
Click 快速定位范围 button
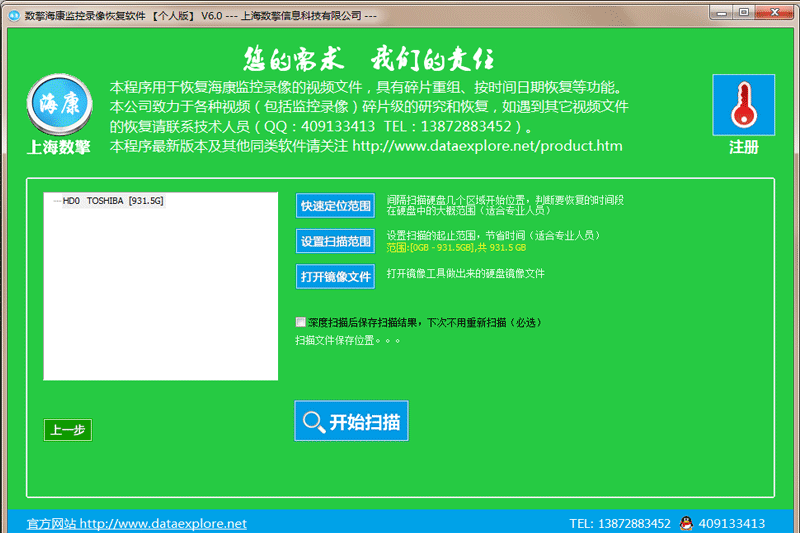(335, 206)
